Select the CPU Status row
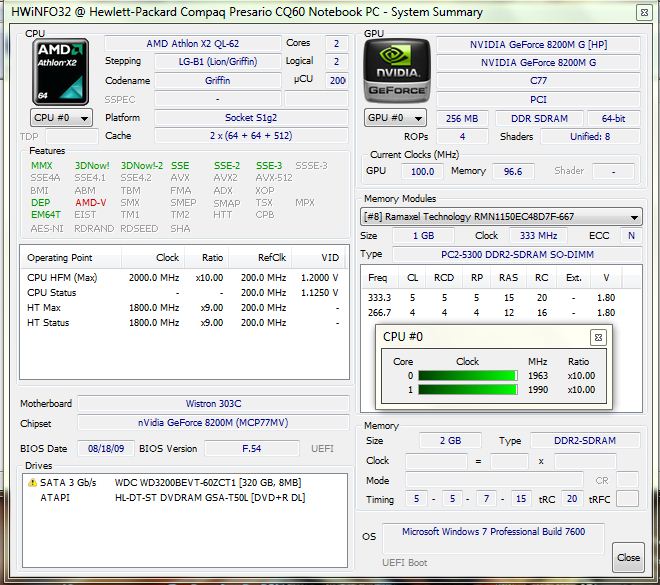 184,292
